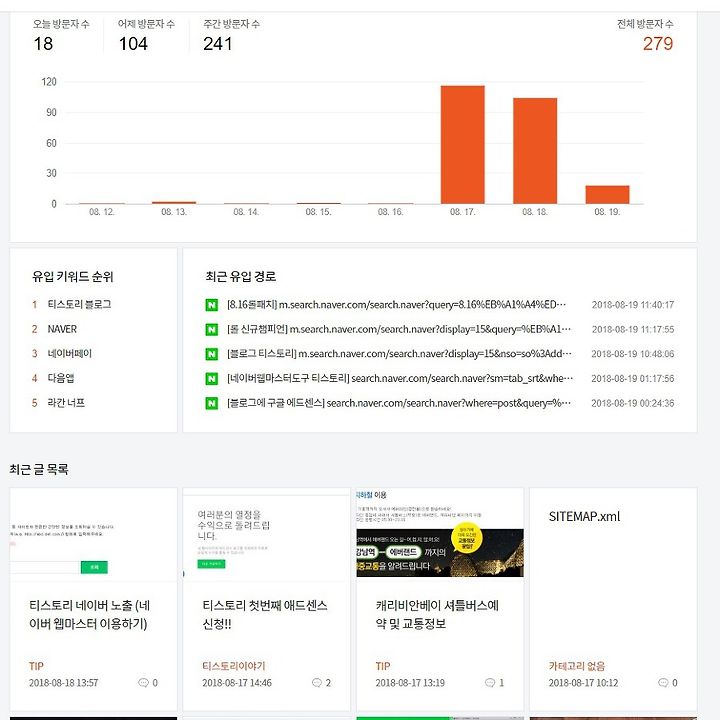720x720 pixels.
Task: Click comment bubble on 티스토리 네이버 노출 post
Action: point(143,683)
